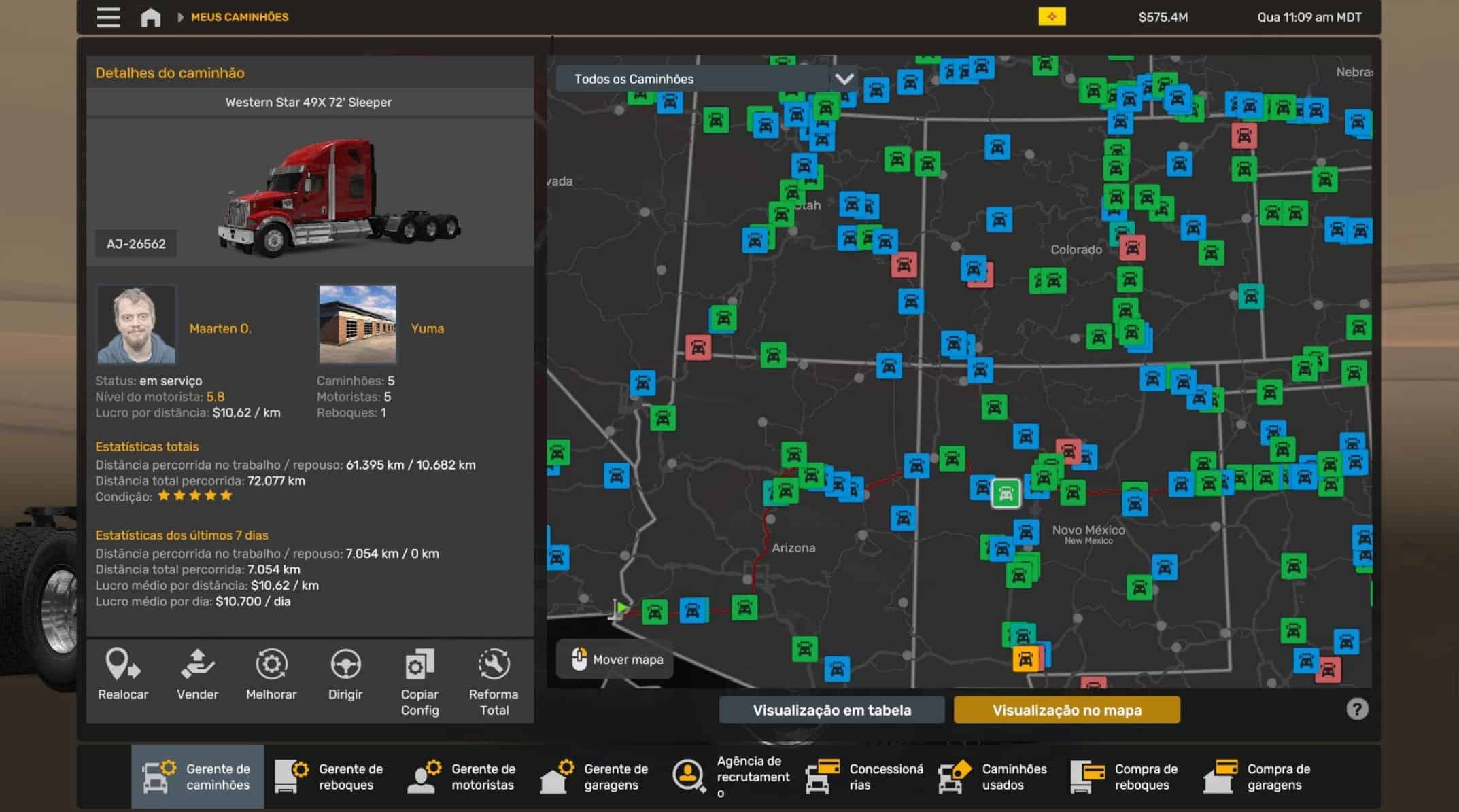1459x812 pixels.
Task: Open Agência de recrutamento tab
Action: point(731,777)
